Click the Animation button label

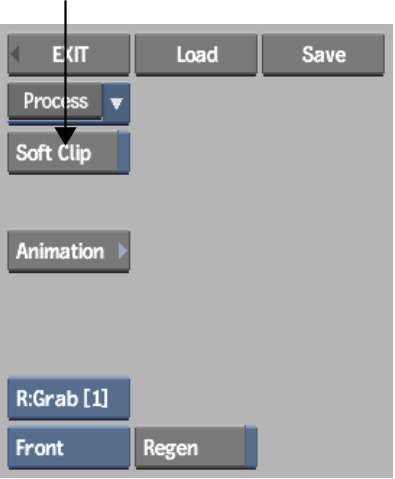pos(60,251)
